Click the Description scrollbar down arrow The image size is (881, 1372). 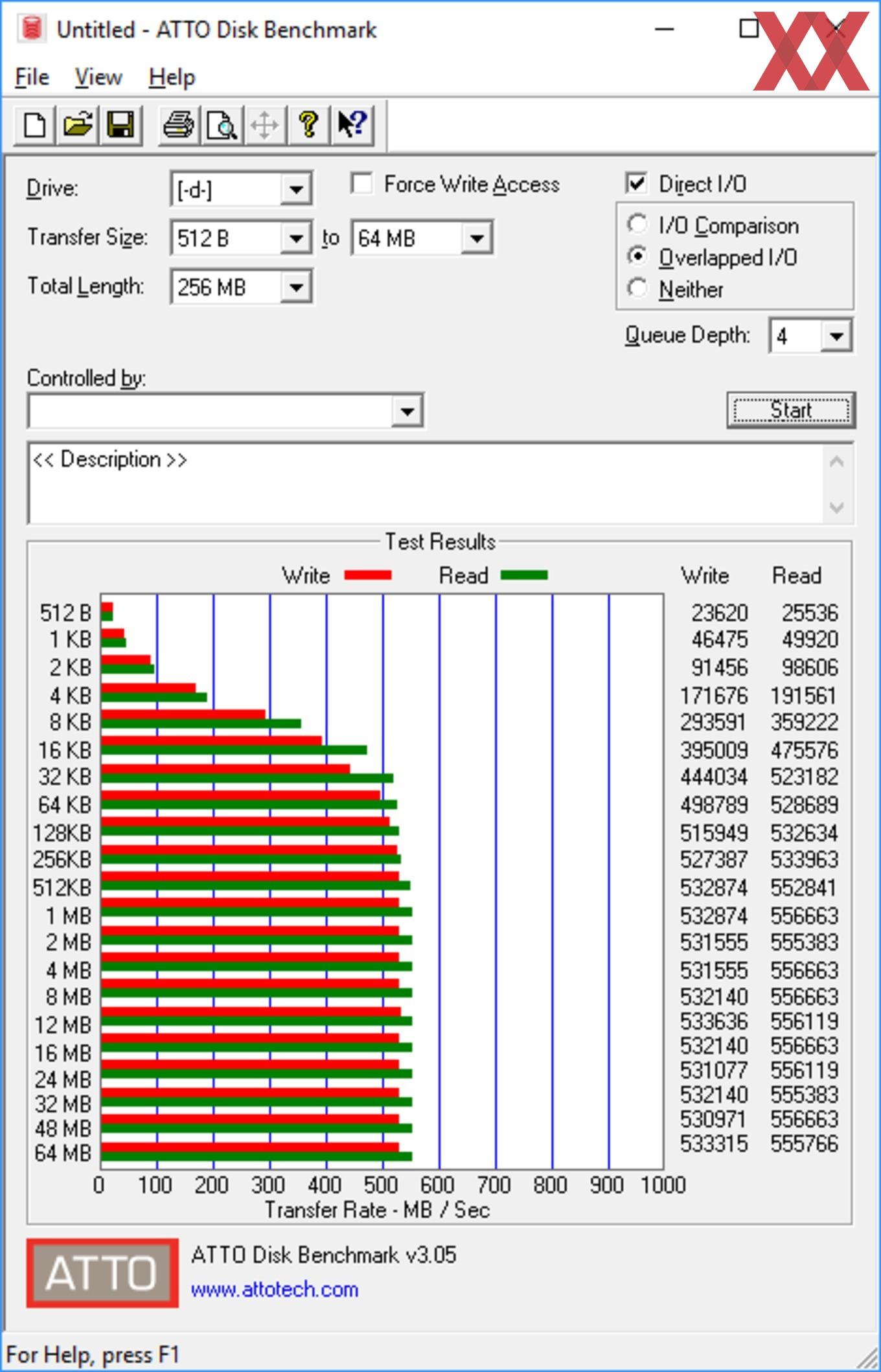point(837,507)
